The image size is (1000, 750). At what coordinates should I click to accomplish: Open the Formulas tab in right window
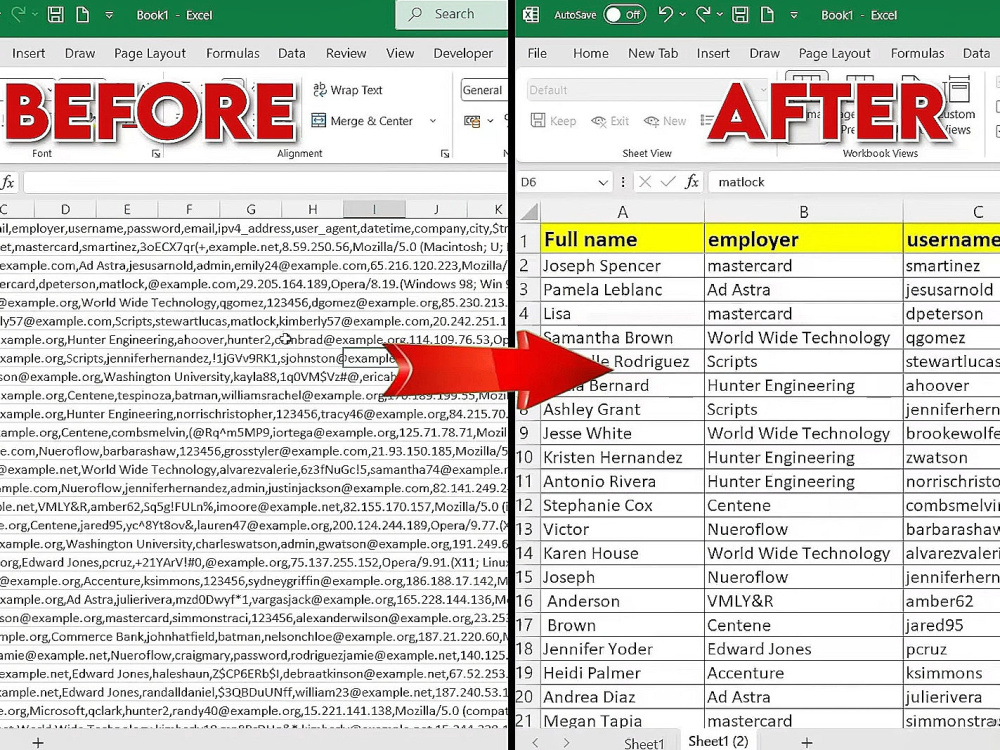point(917,54)
